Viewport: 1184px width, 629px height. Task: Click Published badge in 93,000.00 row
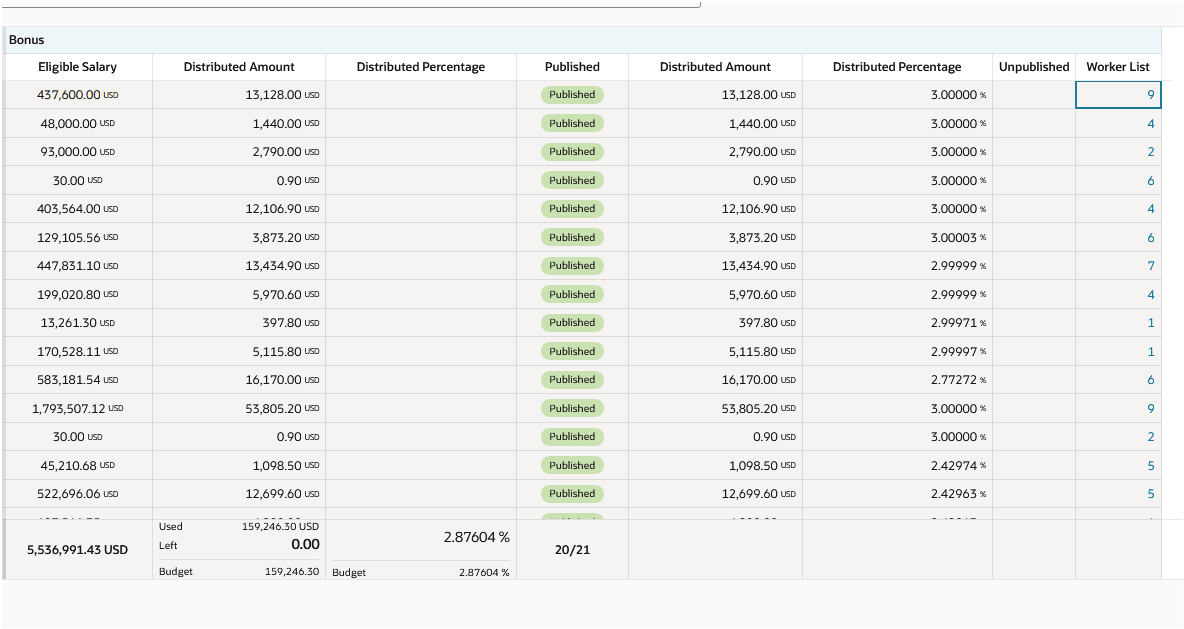pos(572,152)
